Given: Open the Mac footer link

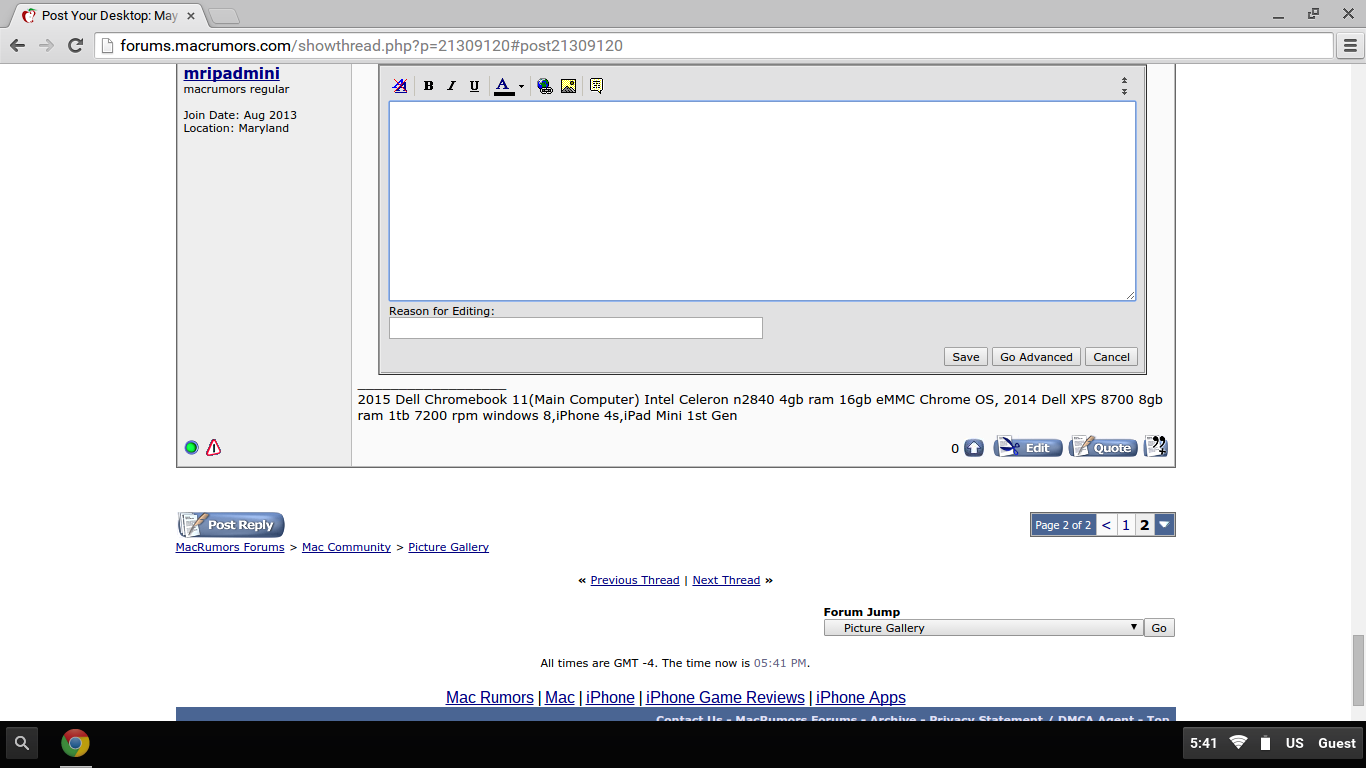Looking at the screenshot, I should coord(560,698).
